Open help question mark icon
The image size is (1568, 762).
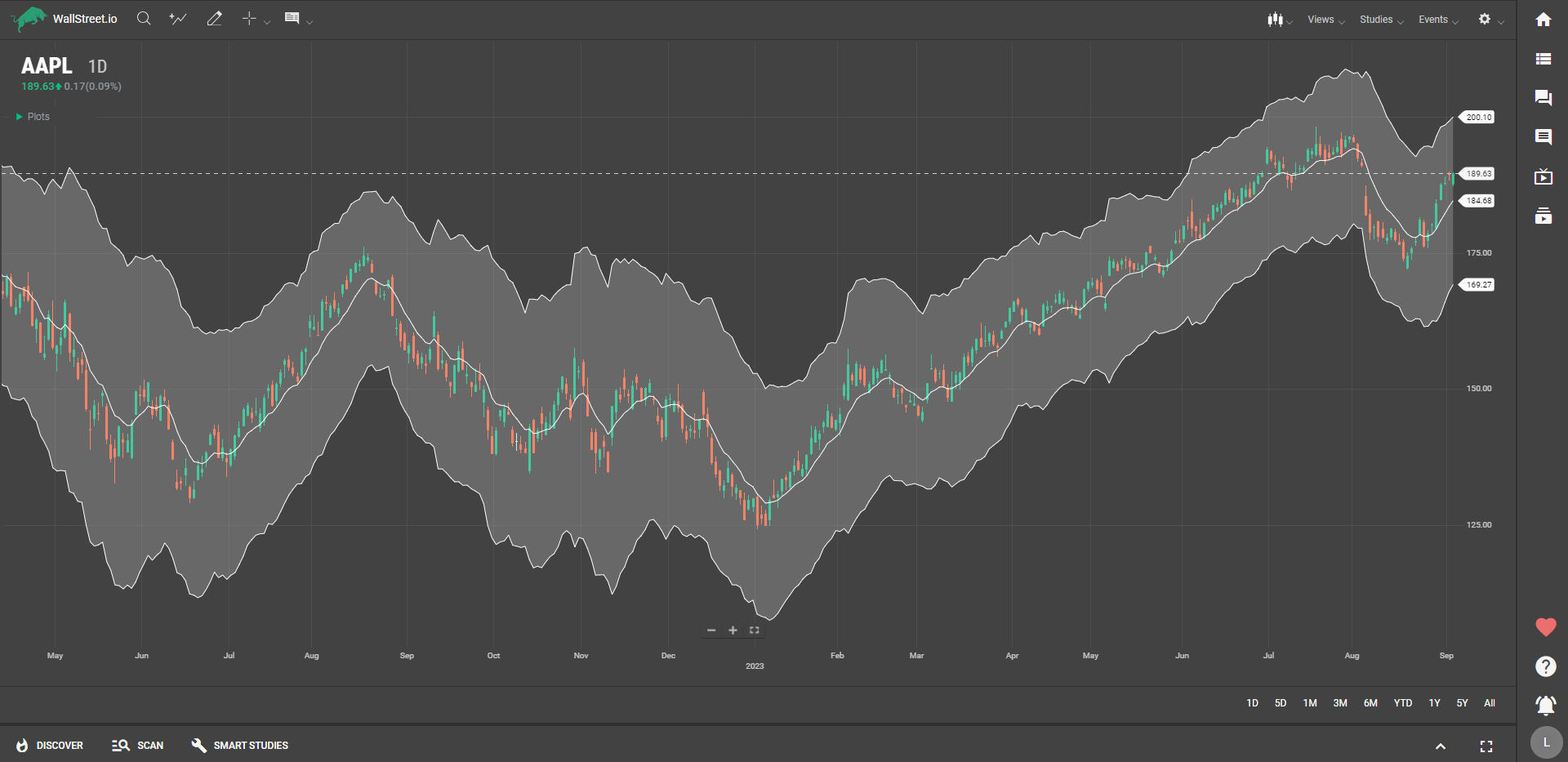pos(1545,666)
